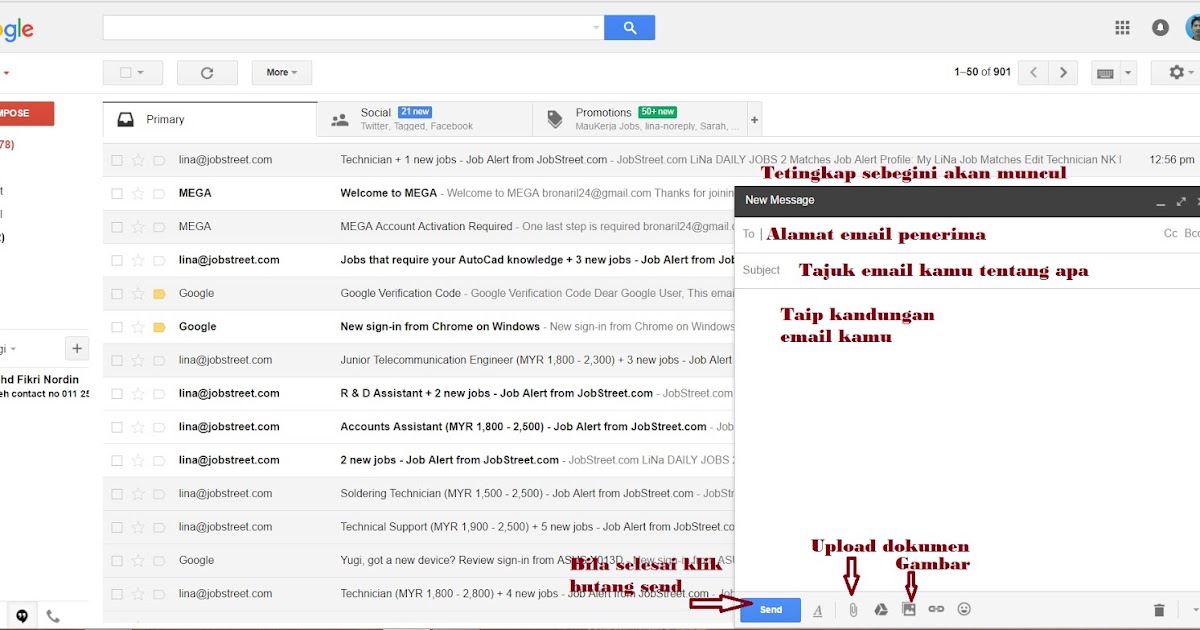The image size is (1200, 630).
Task: Star the Welcome to MEGA email
Action: coord(139,192)
